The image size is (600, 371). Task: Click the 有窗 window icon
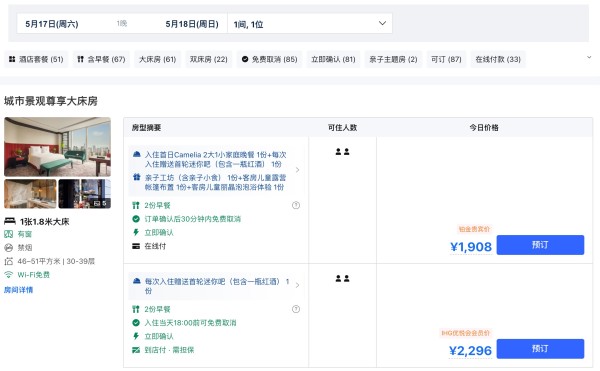[x=8, y=234]
